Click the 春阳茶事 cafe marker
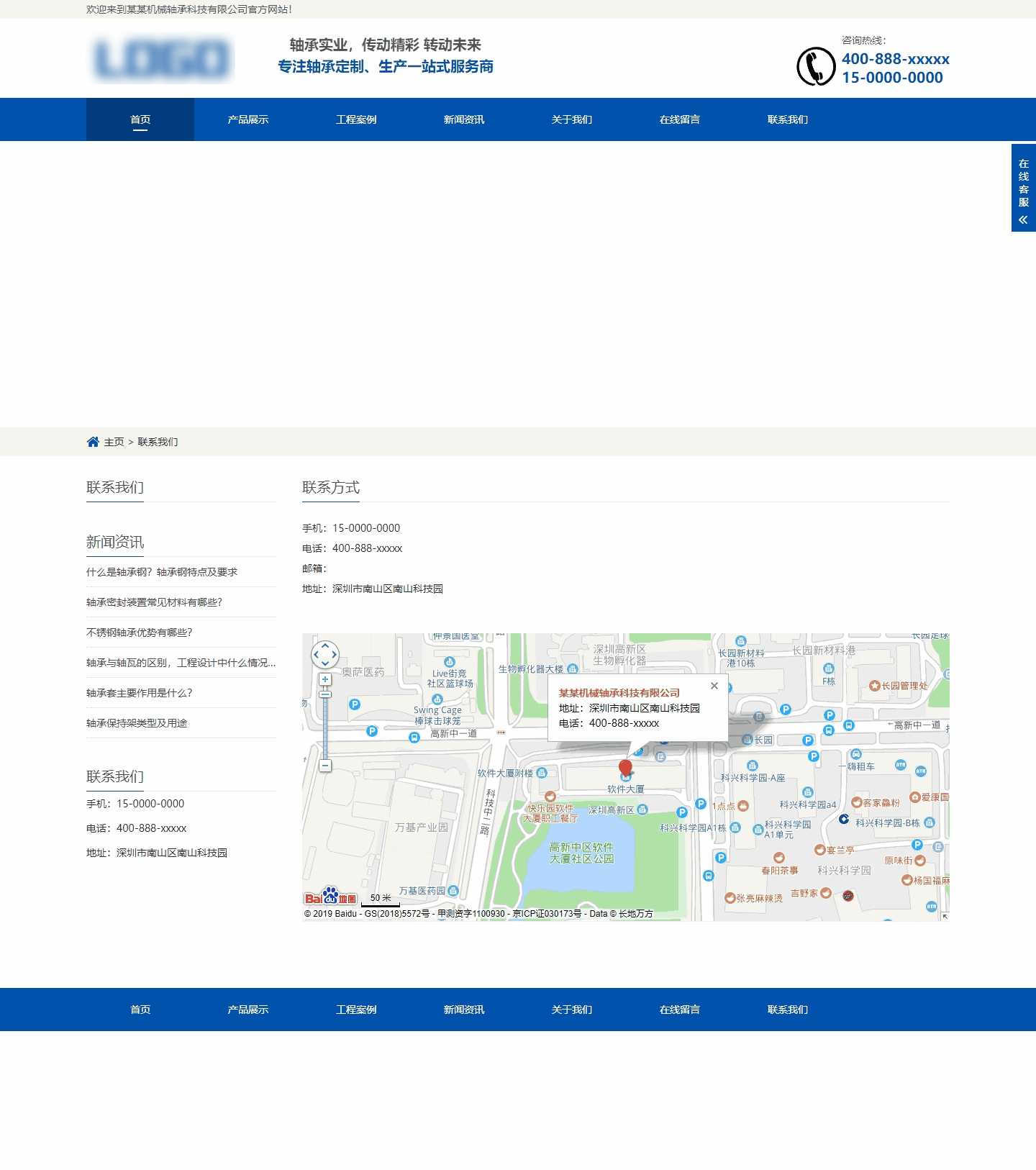This screenshot has height=1170, width=1036. [778, 858]
